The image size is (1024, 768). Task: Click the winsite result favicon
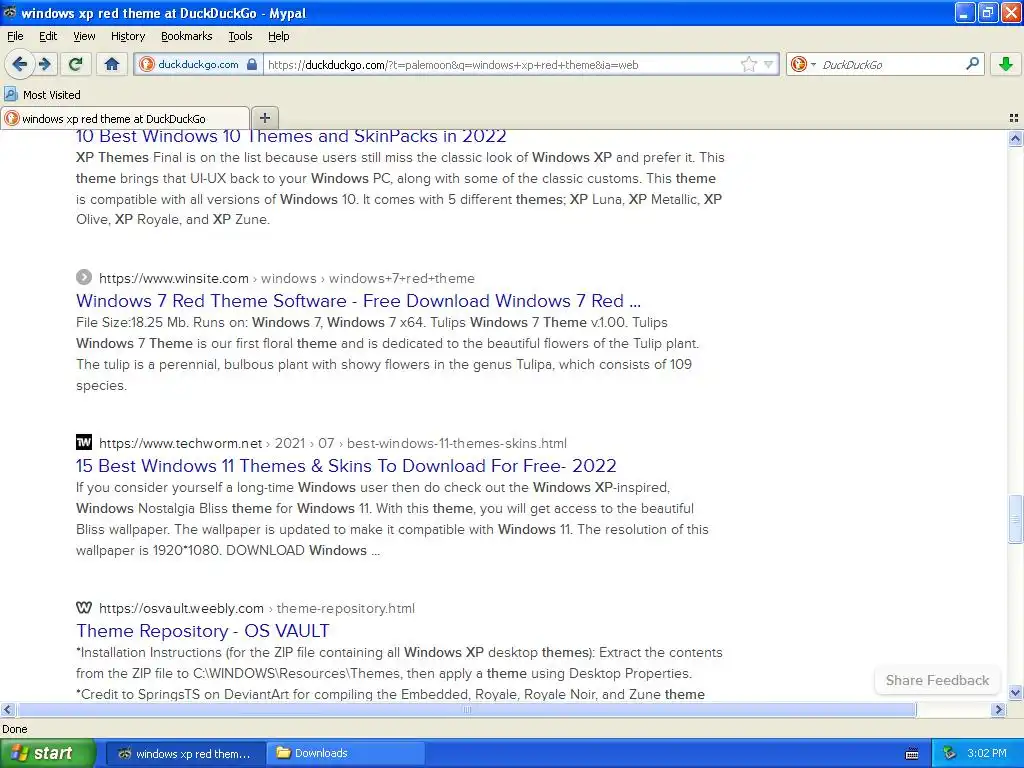click(x=84, y=278)
